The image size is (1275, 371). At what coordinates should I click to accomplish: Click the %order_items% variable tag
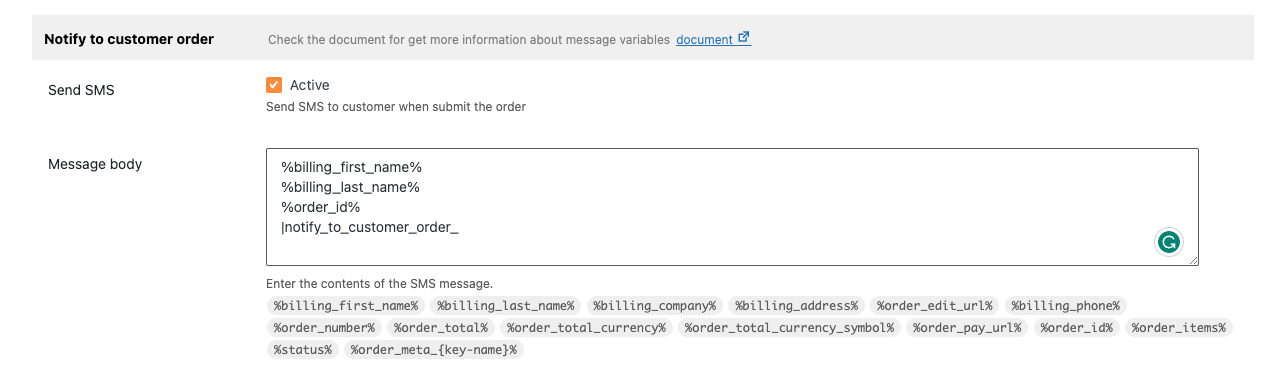[1179, 327]
